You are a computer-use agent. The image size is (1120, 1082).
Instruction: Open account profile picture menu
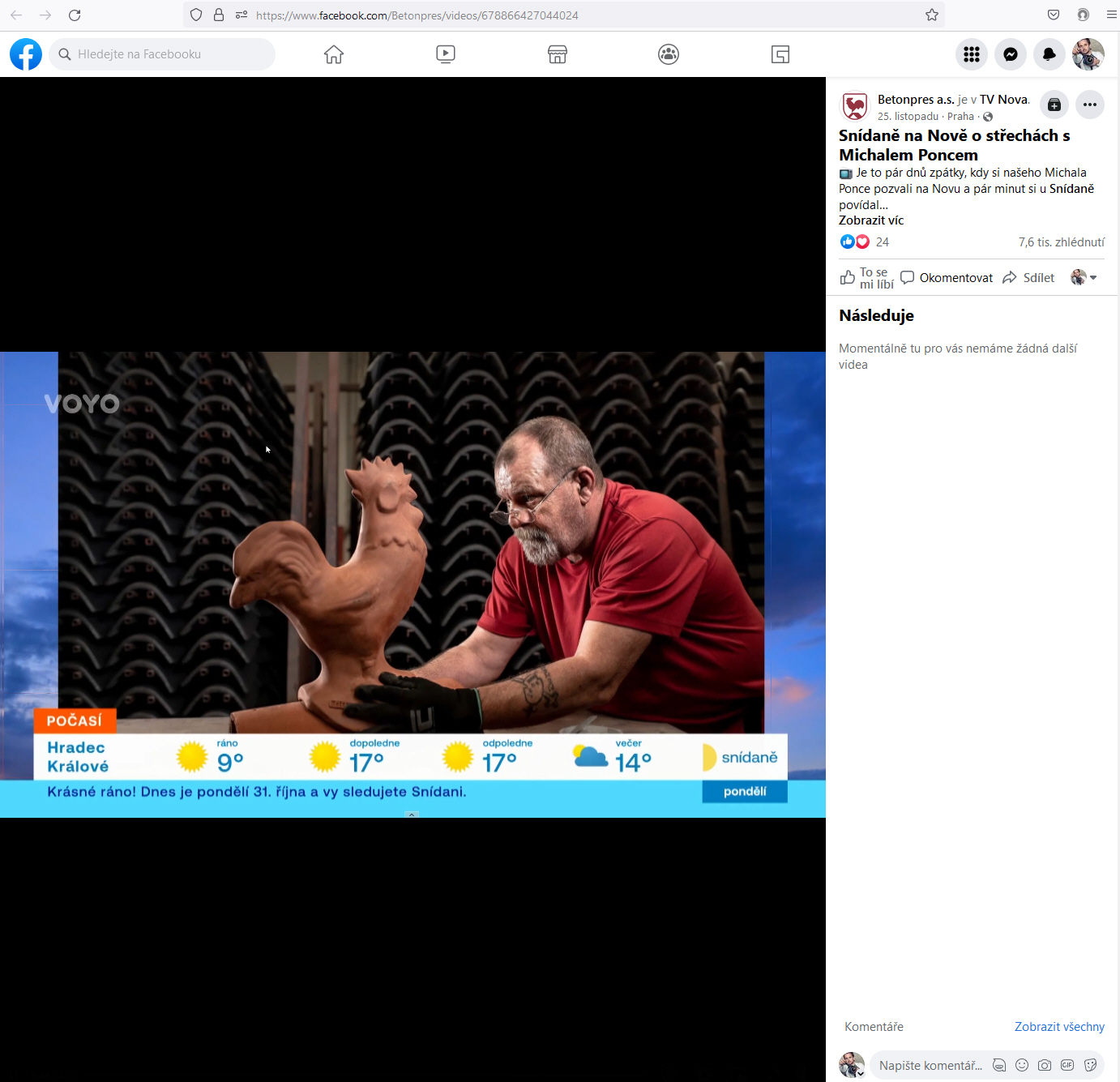click(x=1088, y=54)
